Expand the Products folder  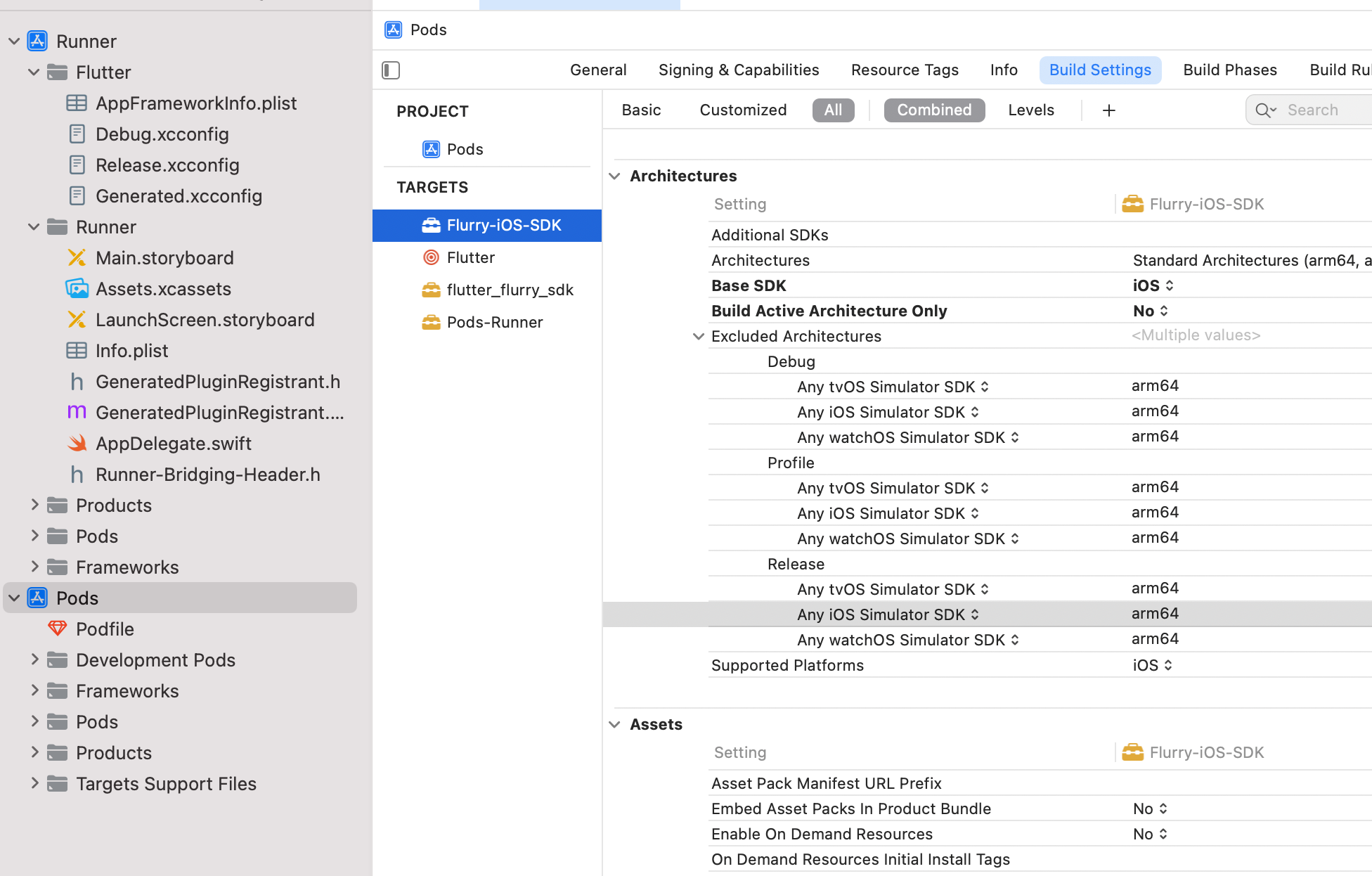34,505
